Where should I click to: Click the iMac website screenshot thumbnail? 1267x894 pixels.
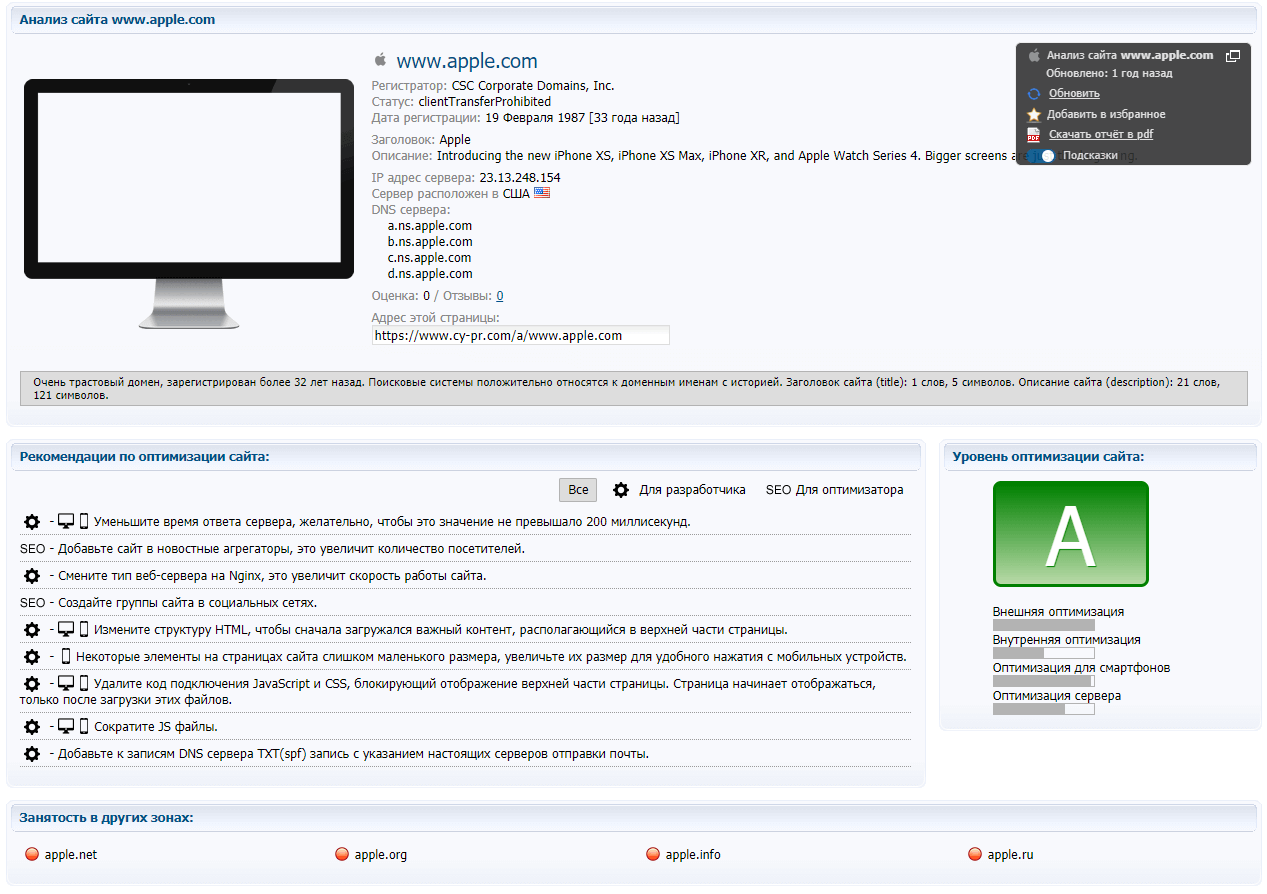(x=189, y=204)
